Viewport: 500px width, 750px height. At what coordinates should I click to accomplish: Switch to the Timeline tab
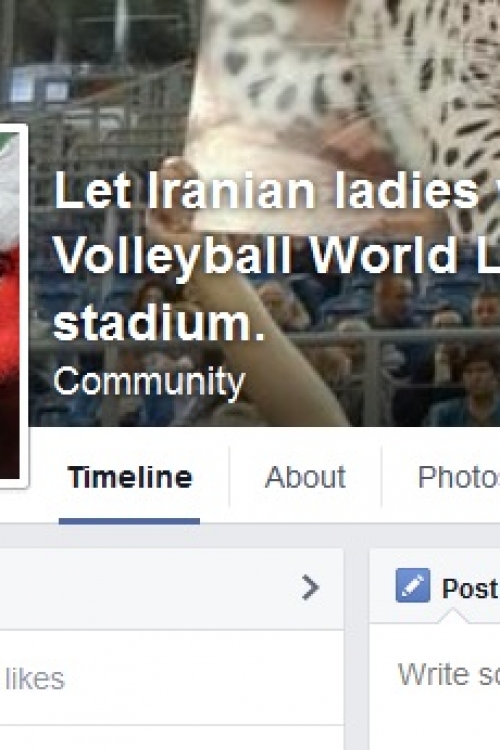pos(130,477)
